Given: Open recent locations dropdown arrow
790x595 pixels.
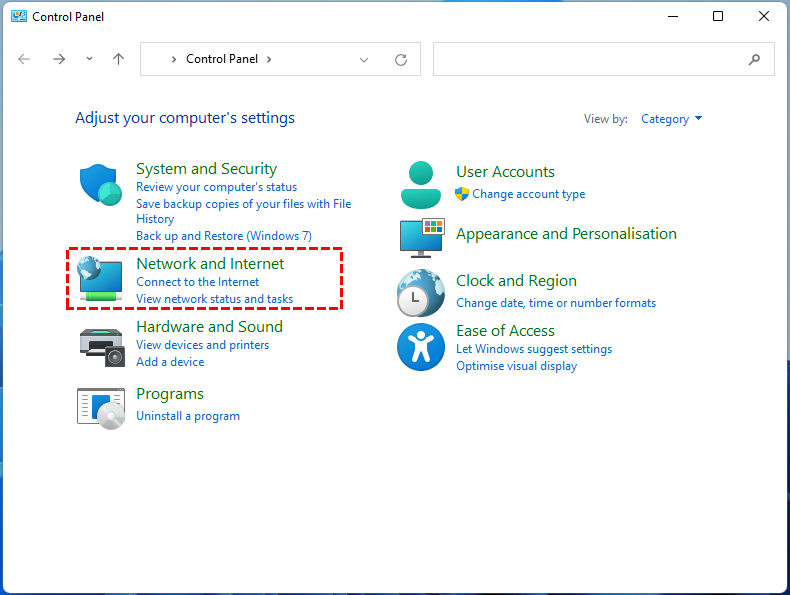Looking at the screenshot, I should (x=89, y=59).
